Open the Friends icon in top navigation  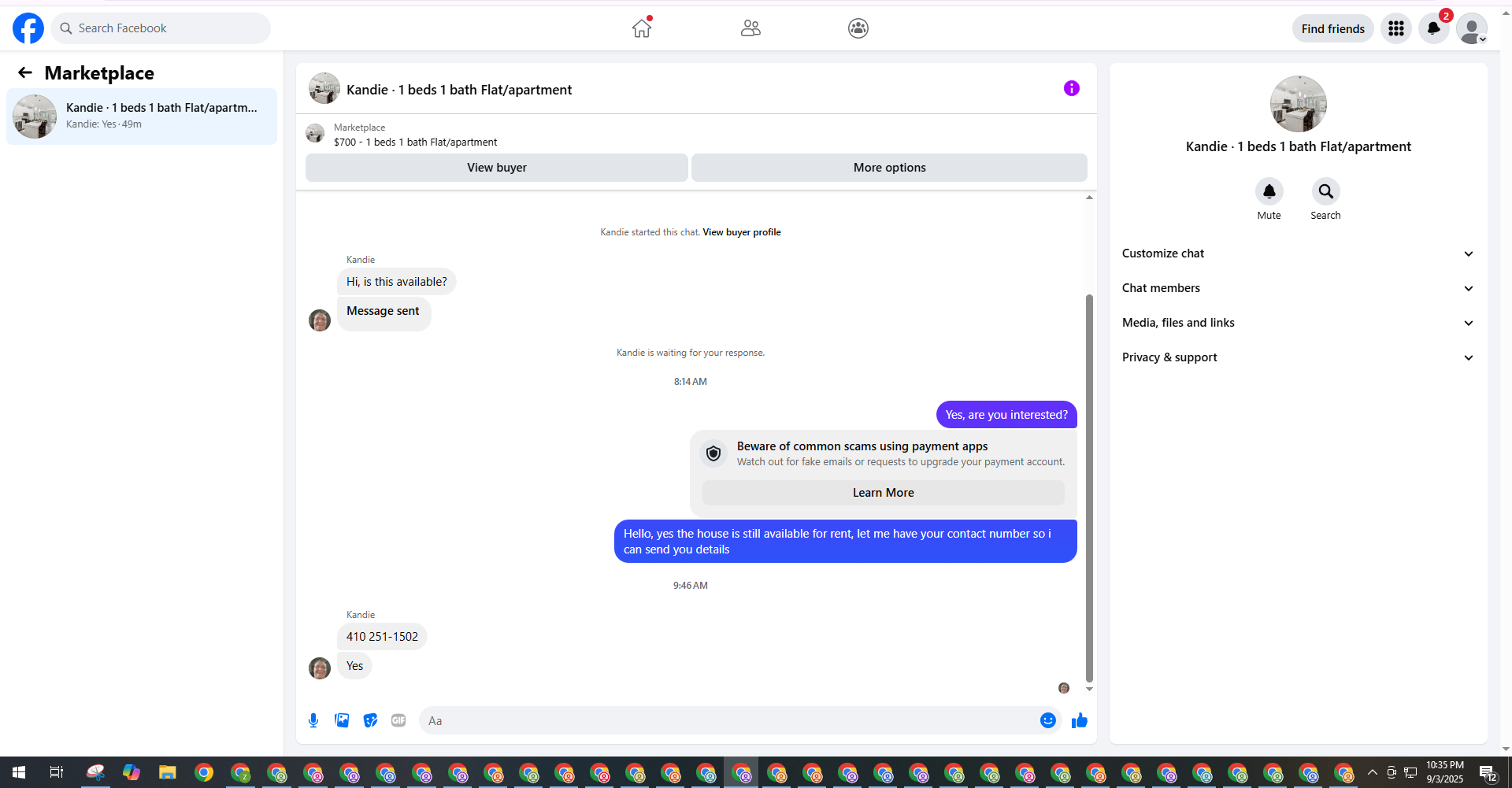(x=750, y=28)
